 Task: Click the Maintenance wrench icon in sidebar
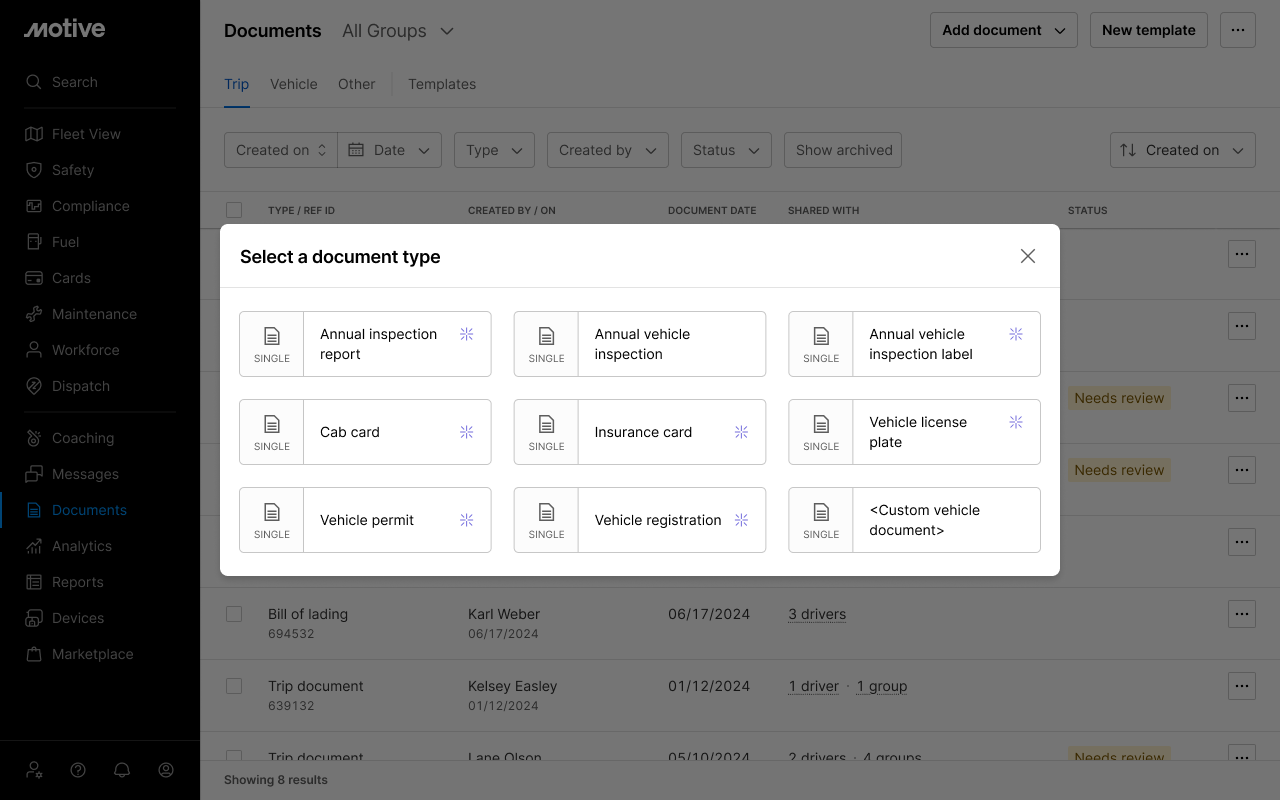click(34, 314)
